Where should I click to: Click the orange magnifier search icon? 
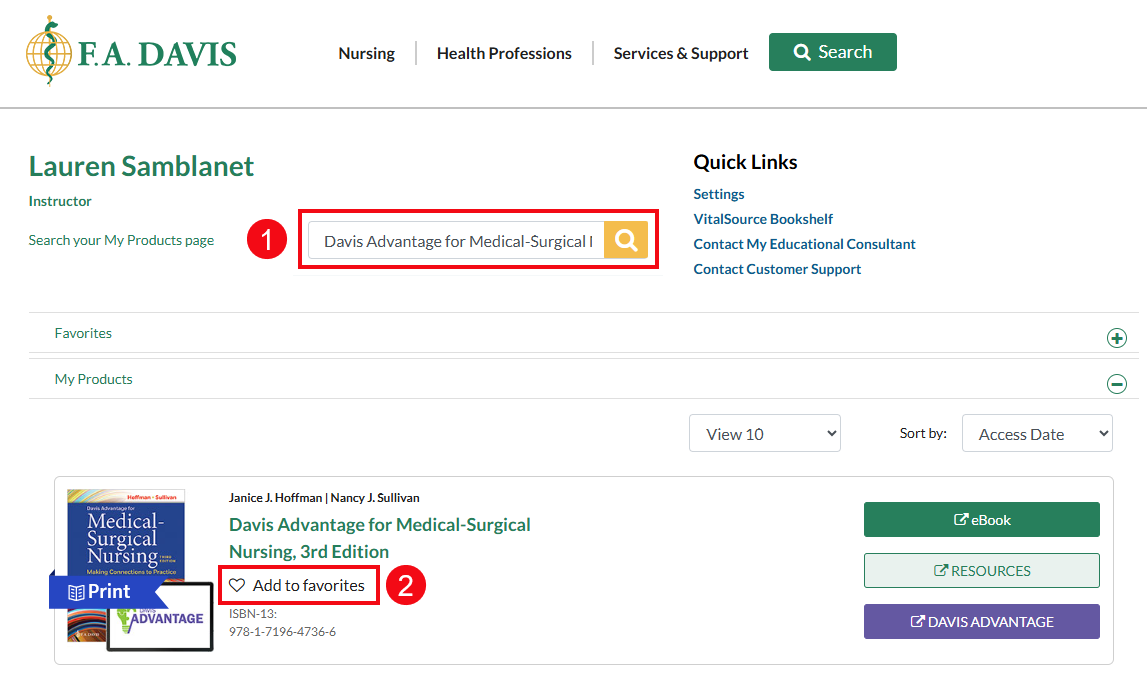[625, 240]
